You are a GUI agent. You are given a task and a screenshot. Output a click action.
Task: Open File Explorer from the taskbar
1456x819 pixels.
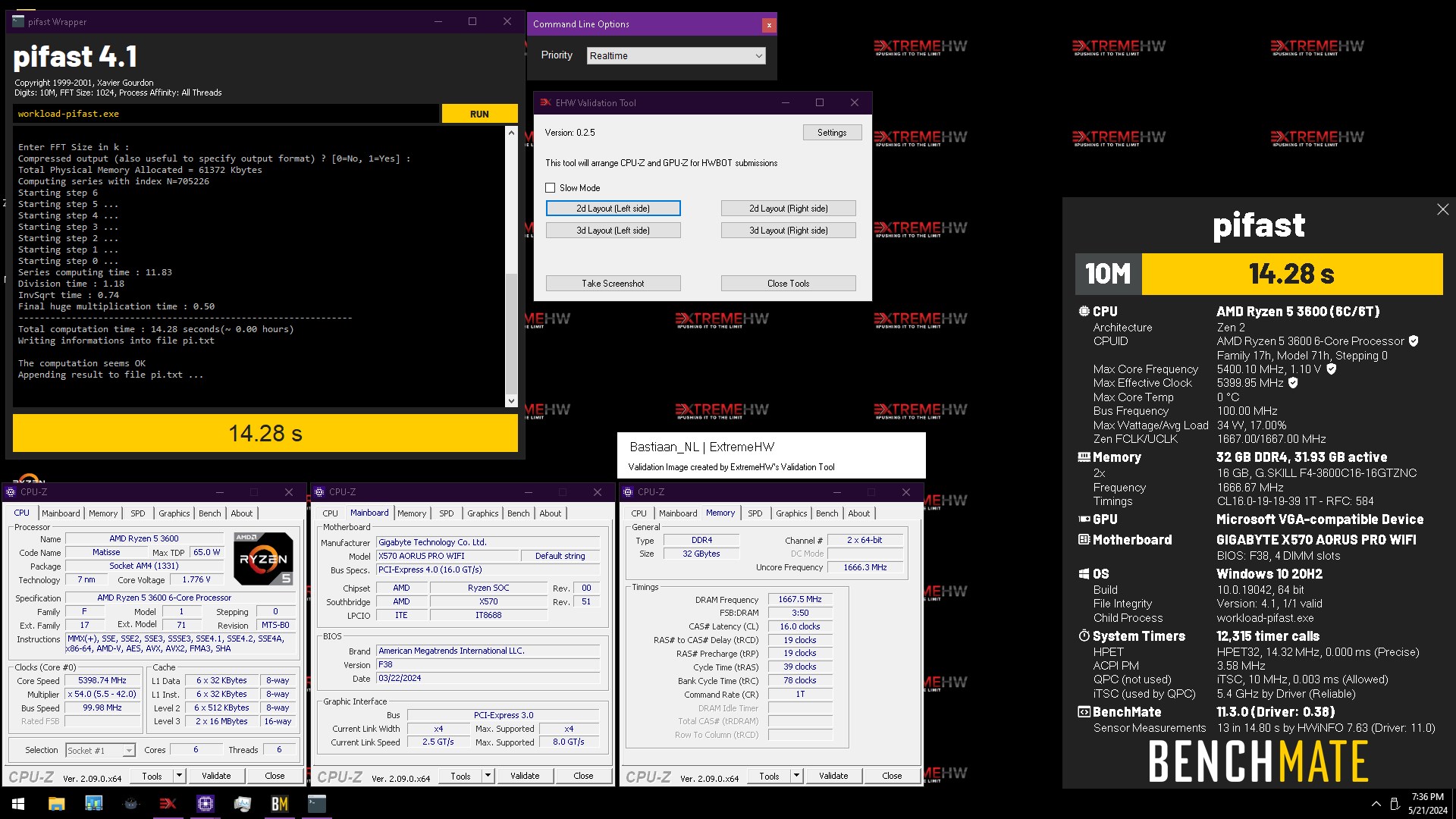pos(56,804)
